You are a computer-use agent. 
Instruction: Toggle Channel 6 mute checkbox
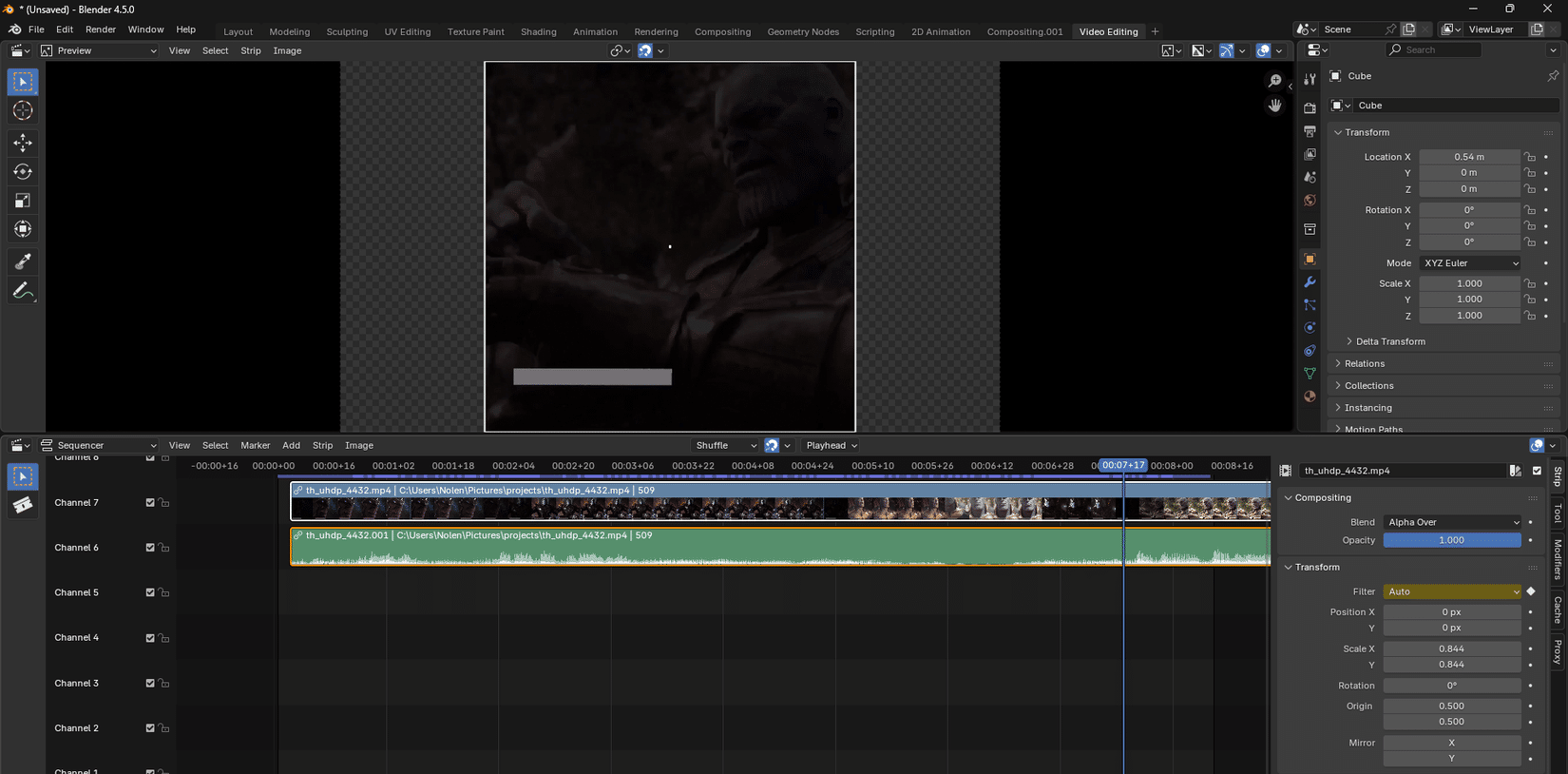click(x=150, y=548)
